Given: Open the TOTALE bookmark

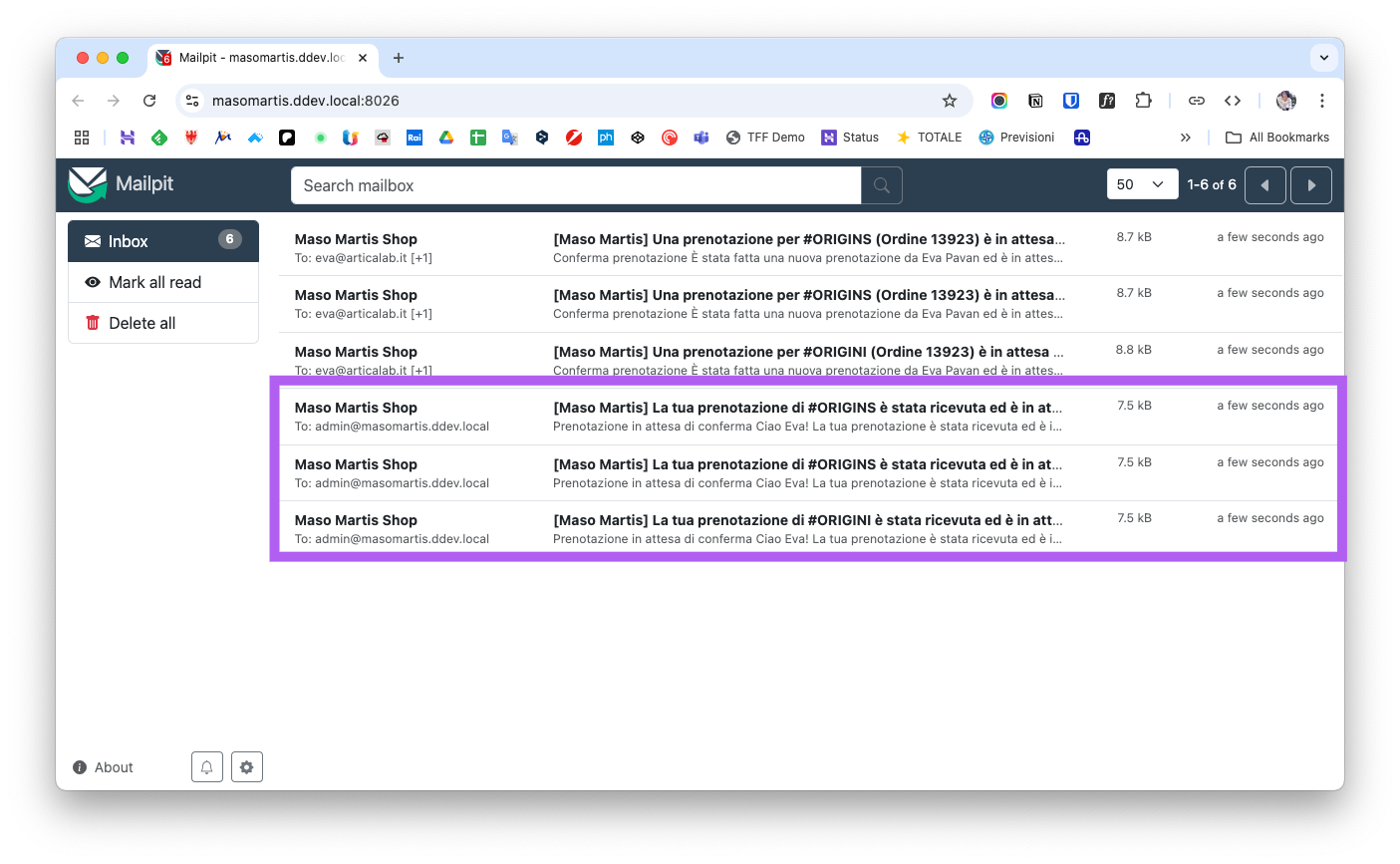Looking at the screenshot, I should (x=929, y=138).
